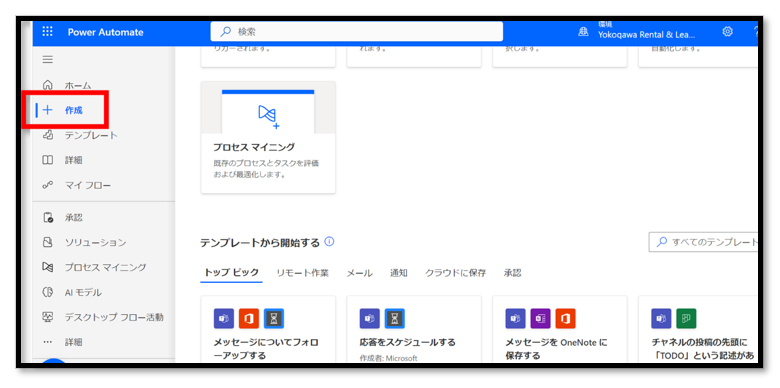
Task: Click the environment icon in header
Action: click(x=583, y=32)
